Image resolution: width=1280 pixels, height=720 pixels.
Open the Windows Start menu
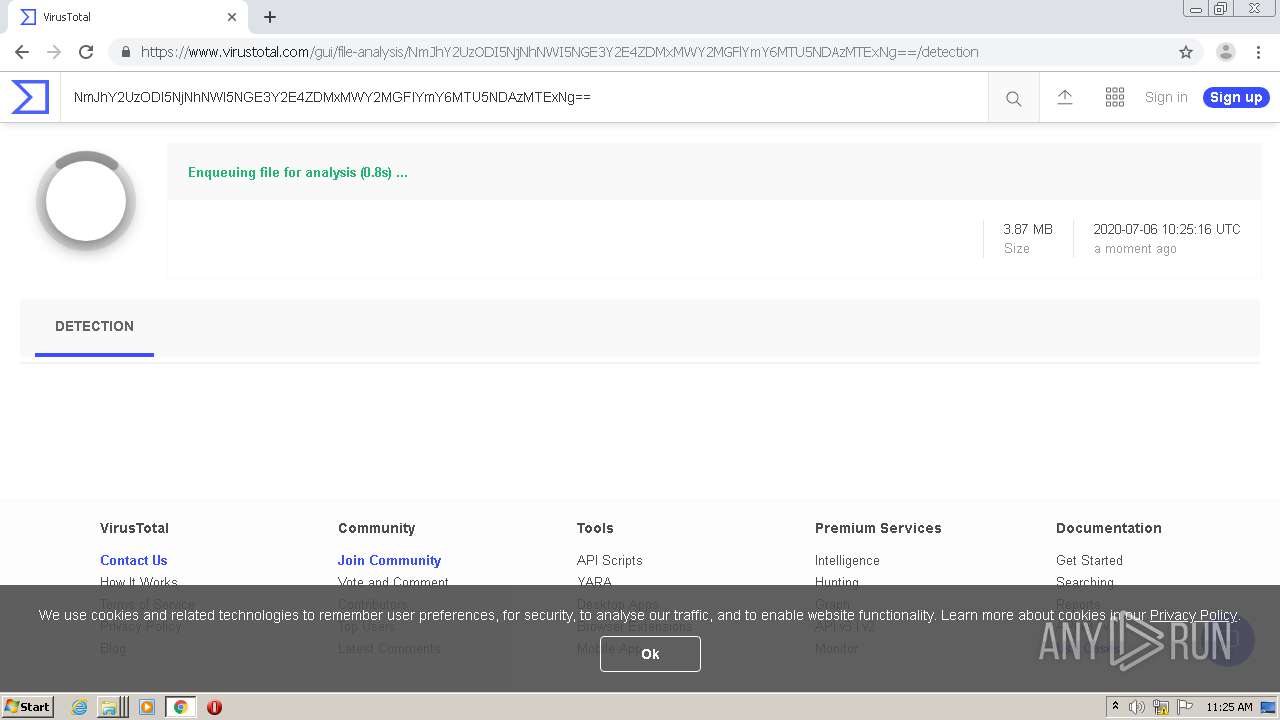pyautogui.click(x=28, y=707)
